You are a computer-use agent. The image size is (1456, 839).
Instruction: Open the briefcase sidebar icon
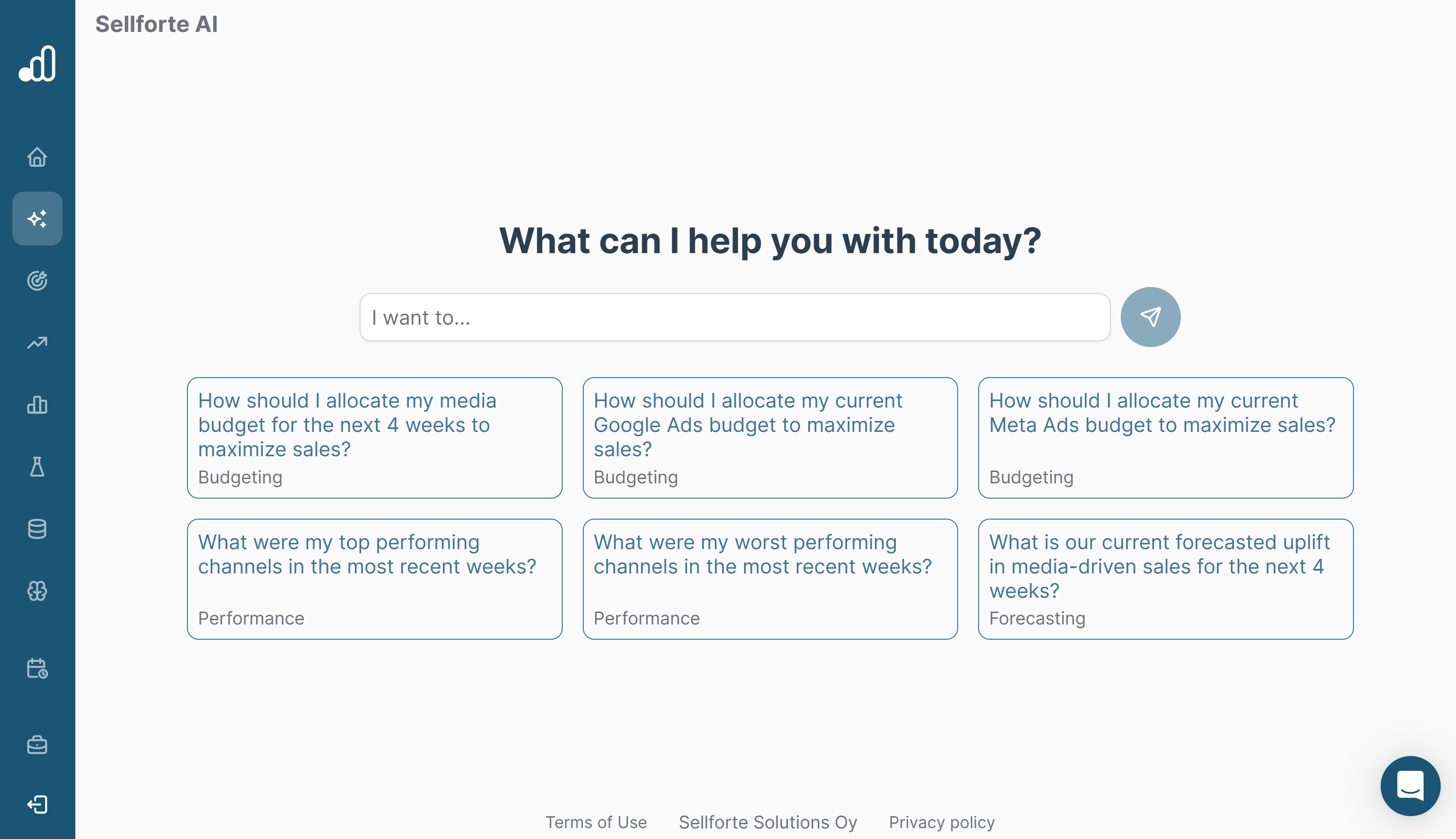[x=38, y=745]
